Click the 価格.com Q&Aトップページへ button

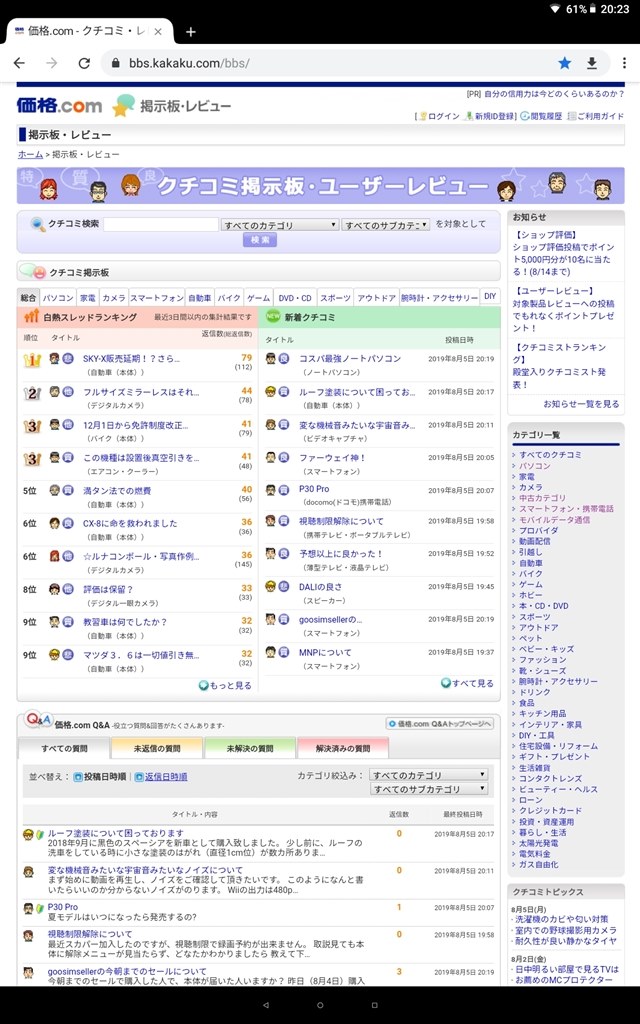coord(439,724)
